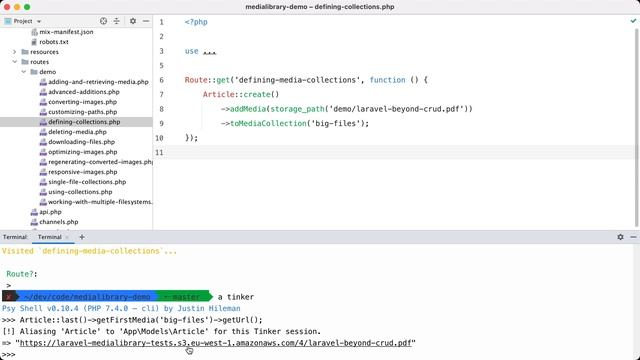Open optimizing-images.php
640x360 pixels.
pyautogui.click(x=82, y=152)
